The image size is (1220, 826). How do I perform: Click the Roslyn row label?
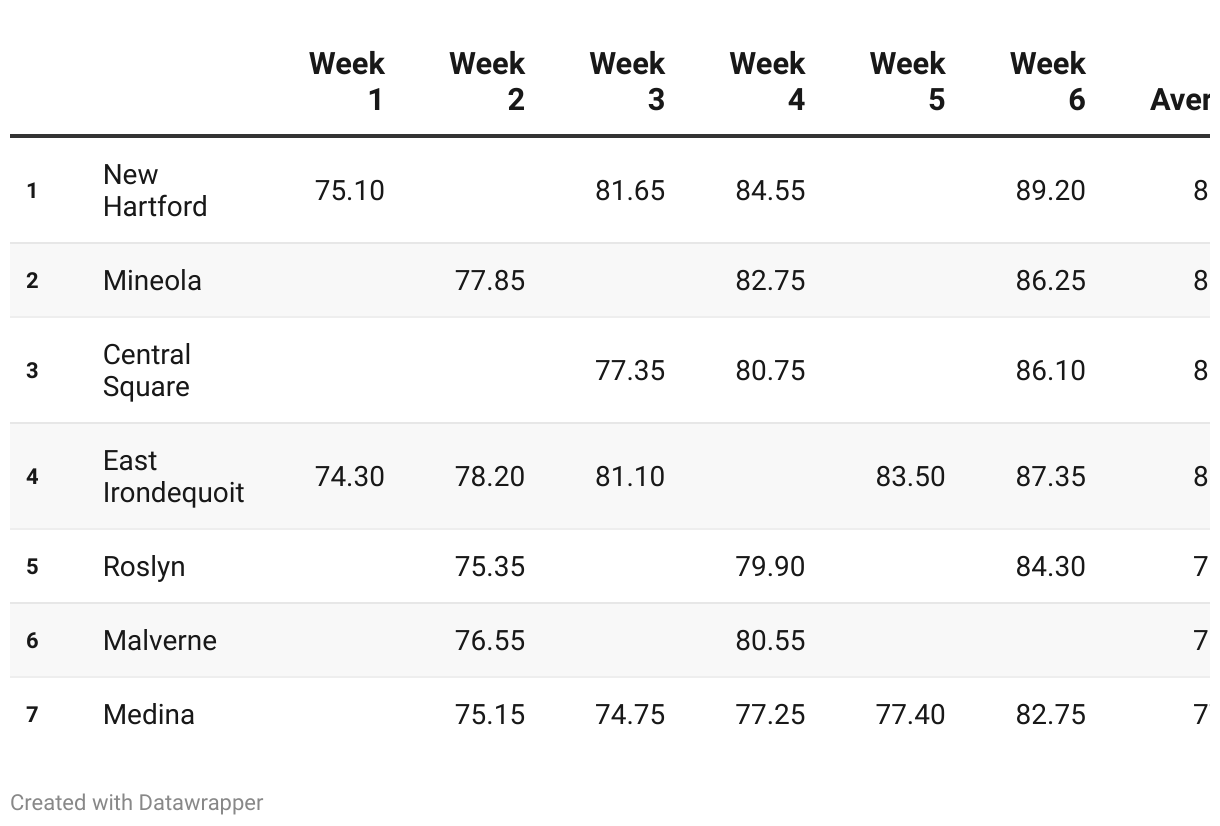(144, 566)
